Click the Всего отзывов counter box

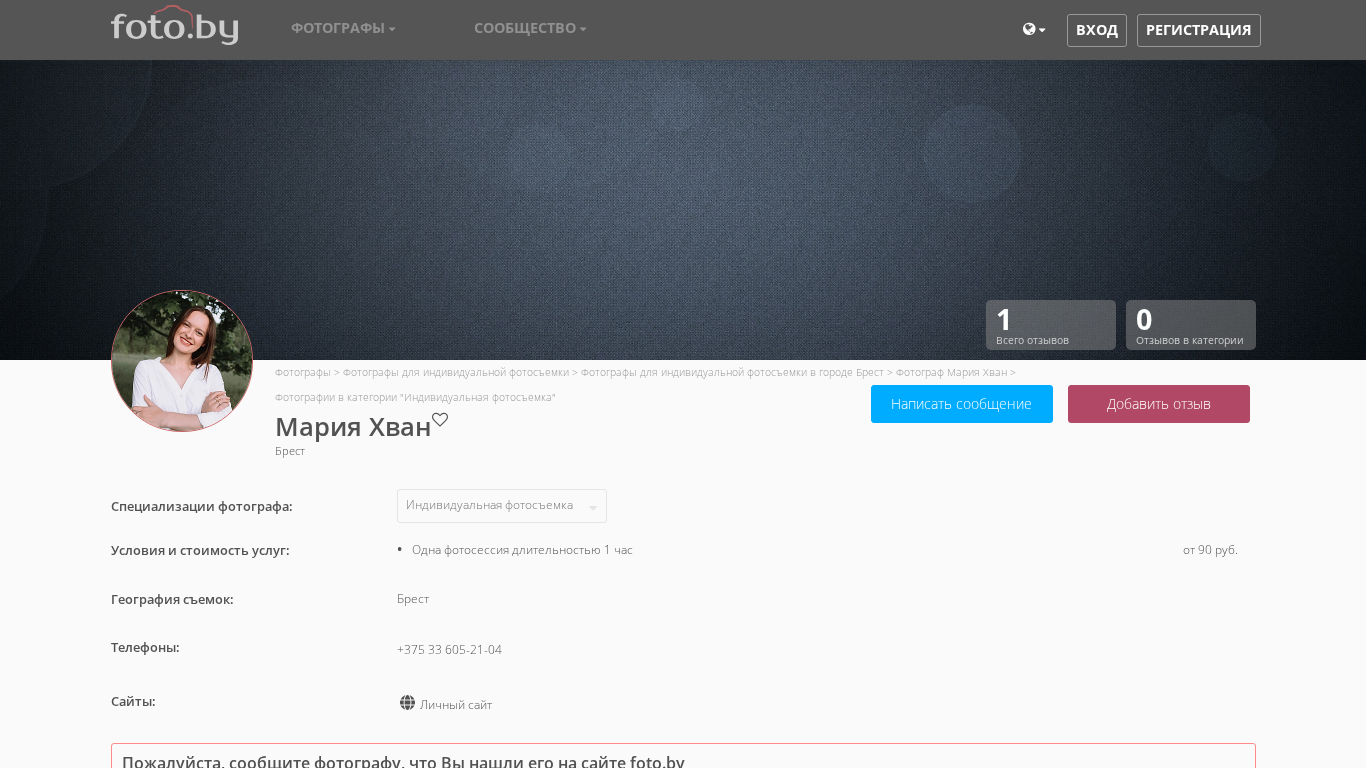click(x=1050, y=325)
